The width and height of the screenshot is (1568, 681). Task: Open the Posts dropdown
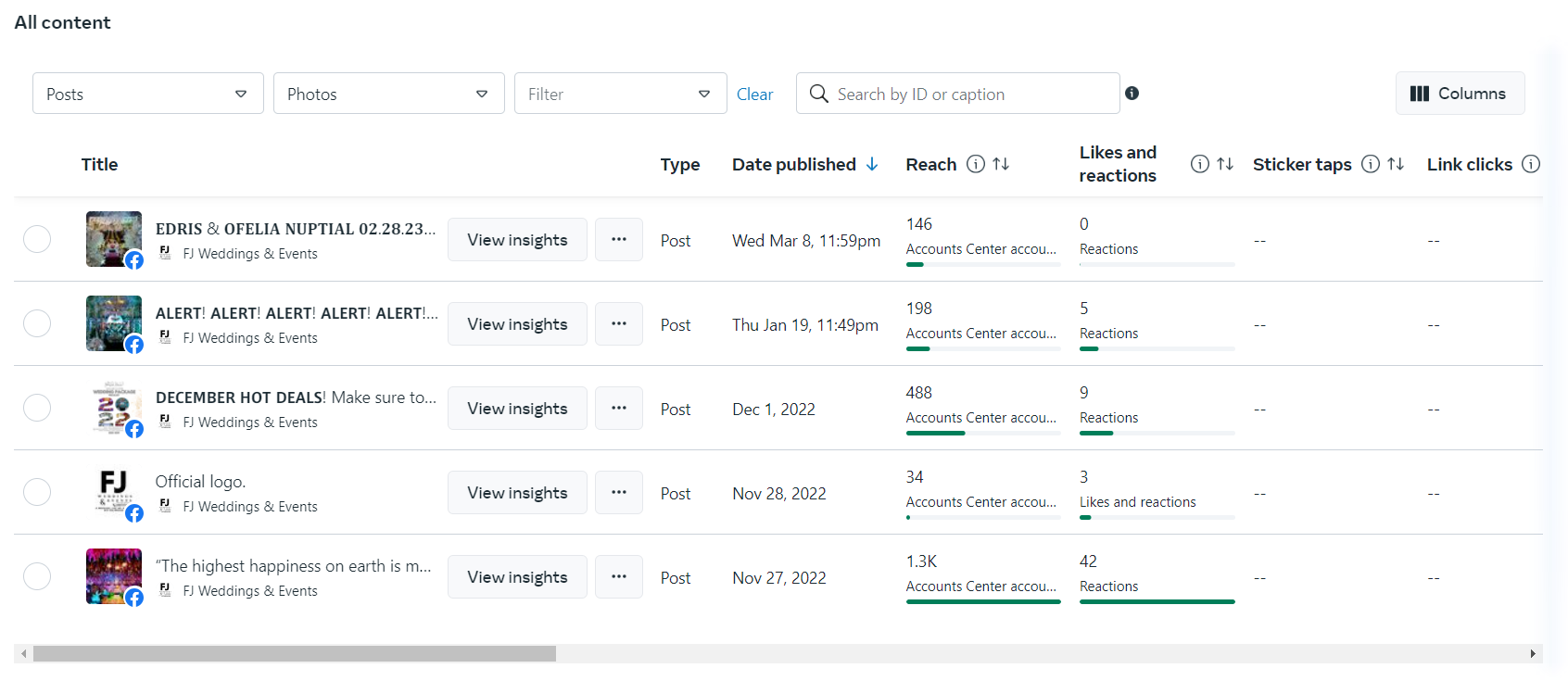pos(148,94)
